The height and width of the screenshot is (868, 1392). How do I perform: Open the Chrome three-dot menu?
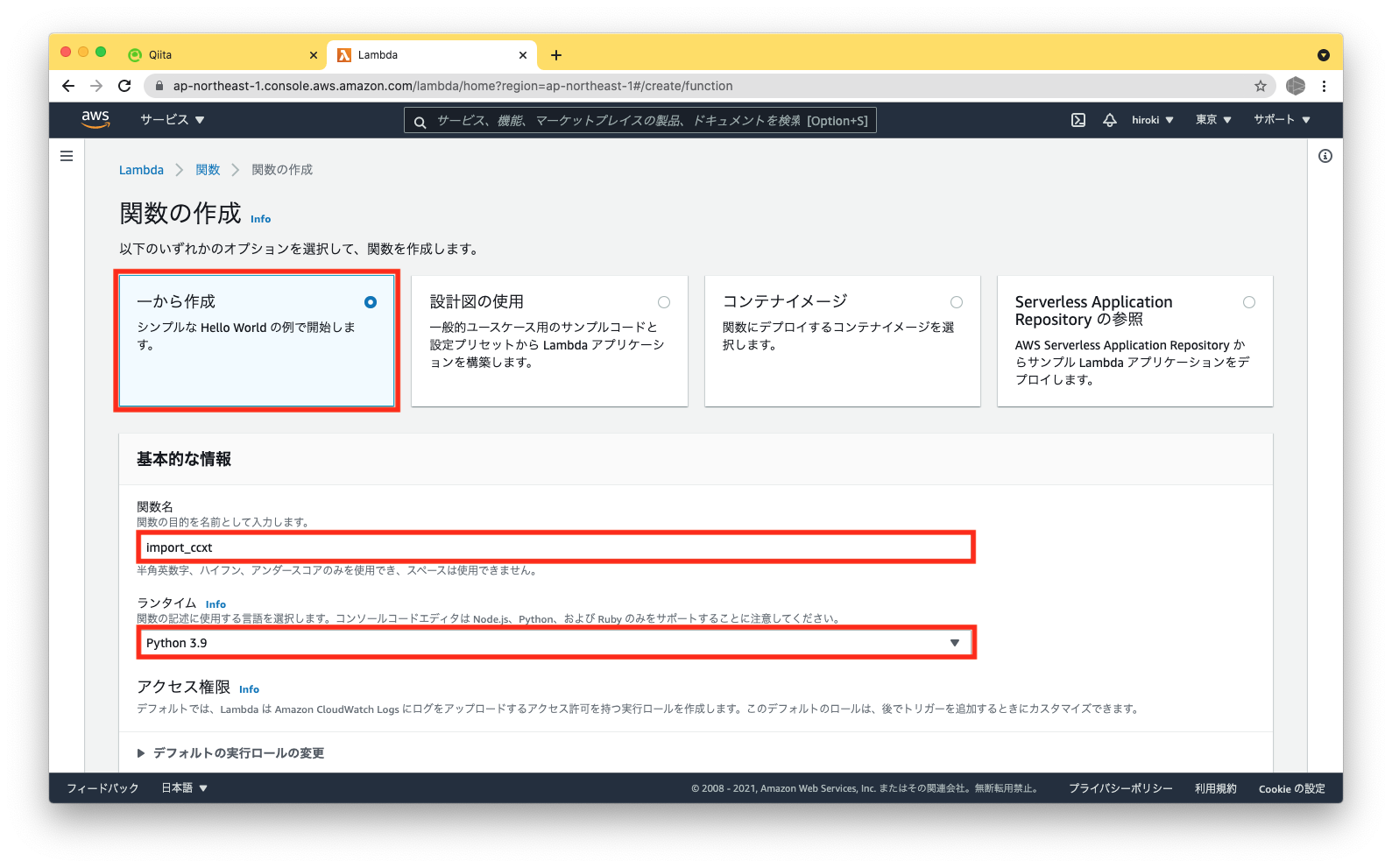click(1324, 86)
